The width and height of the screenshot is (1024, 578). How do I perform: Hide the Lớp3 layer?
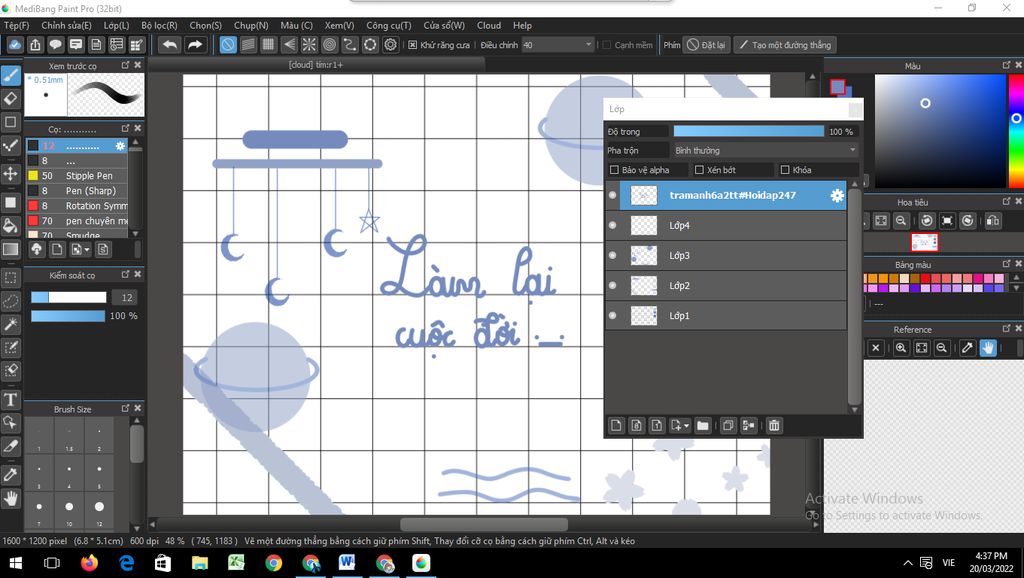pos(613,255)
